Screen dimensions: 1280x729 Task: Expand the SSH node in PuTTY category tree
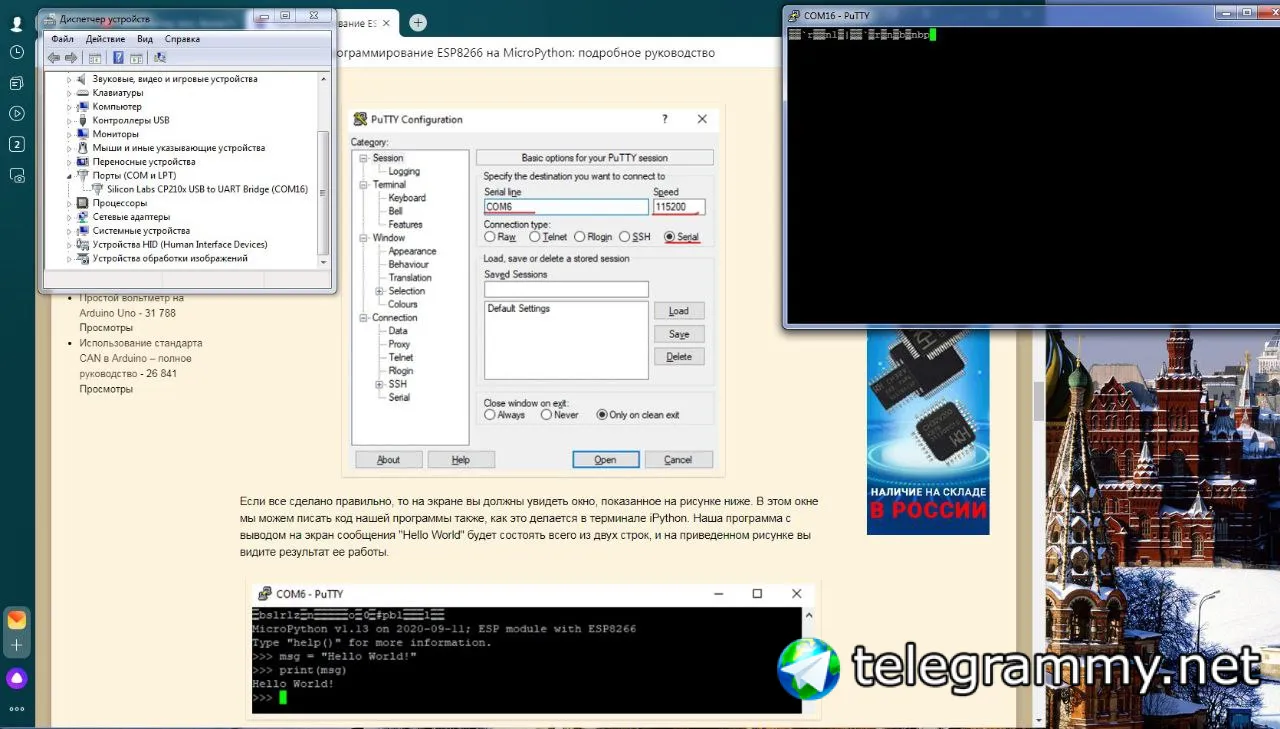379,384
